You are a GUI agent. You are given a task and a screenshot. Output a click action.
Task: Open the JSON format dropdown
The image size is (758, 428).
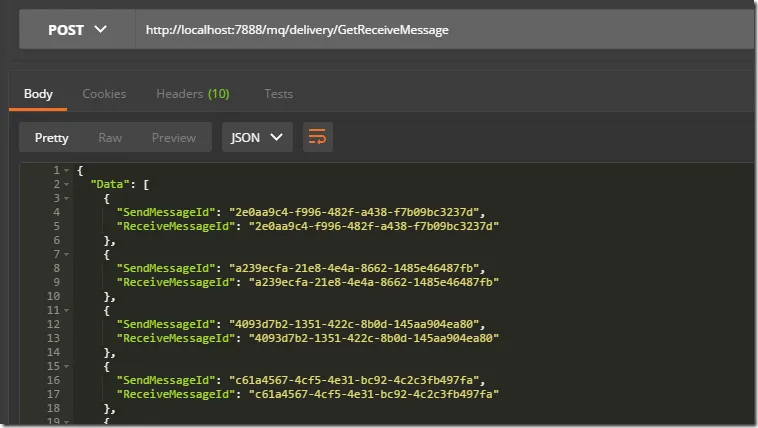257,137
